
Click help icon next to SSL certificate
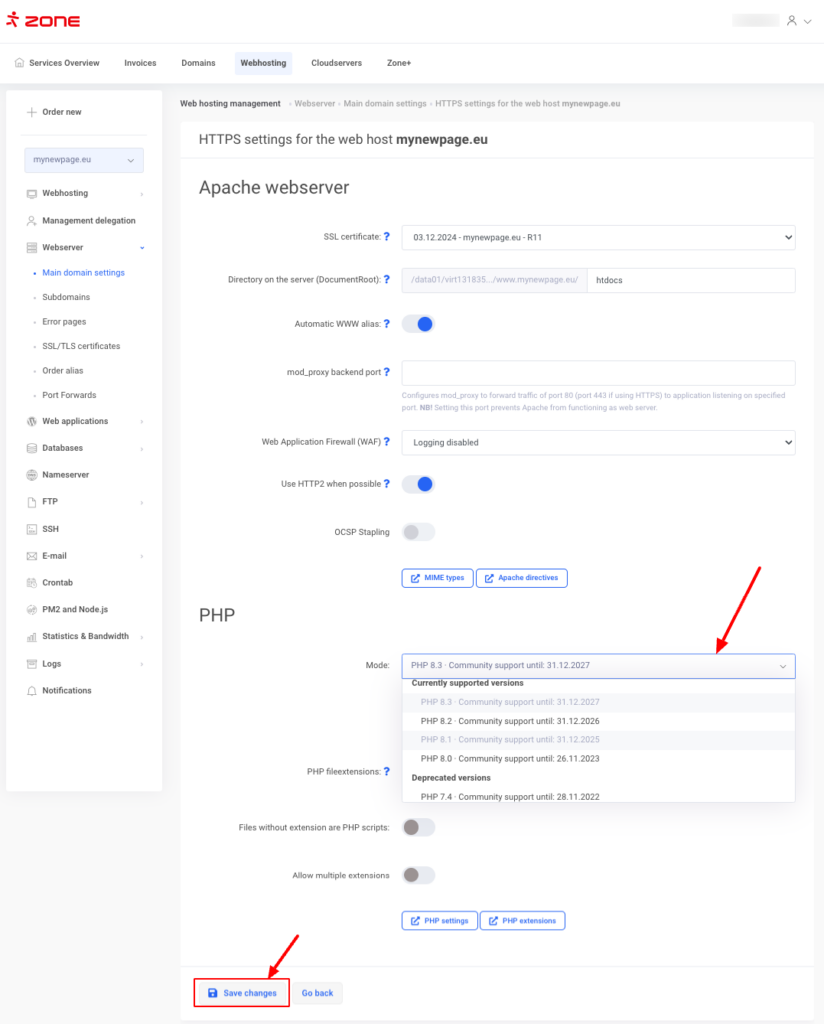coord(387,237)
